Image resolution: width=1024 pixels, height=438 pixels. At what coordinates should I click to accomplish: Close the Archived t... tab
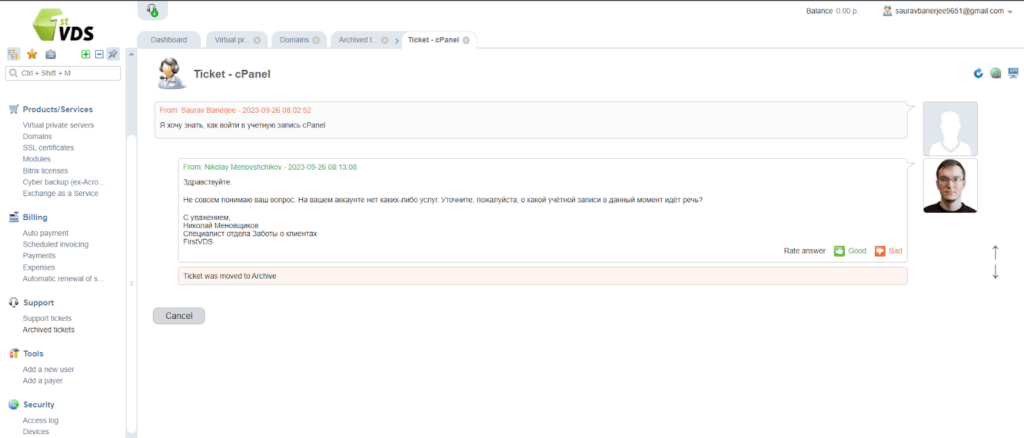tap(385, 40)
